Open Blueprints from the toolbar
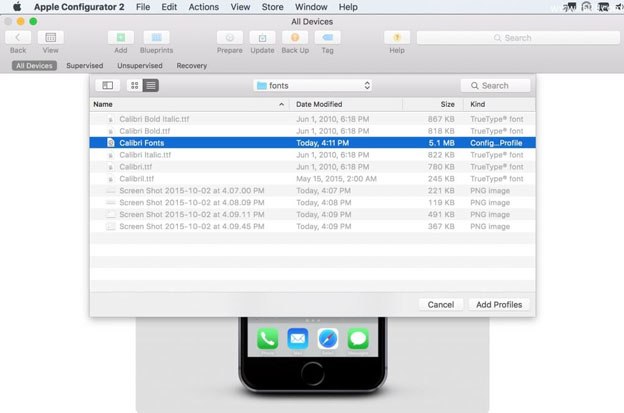 (156, 37)
